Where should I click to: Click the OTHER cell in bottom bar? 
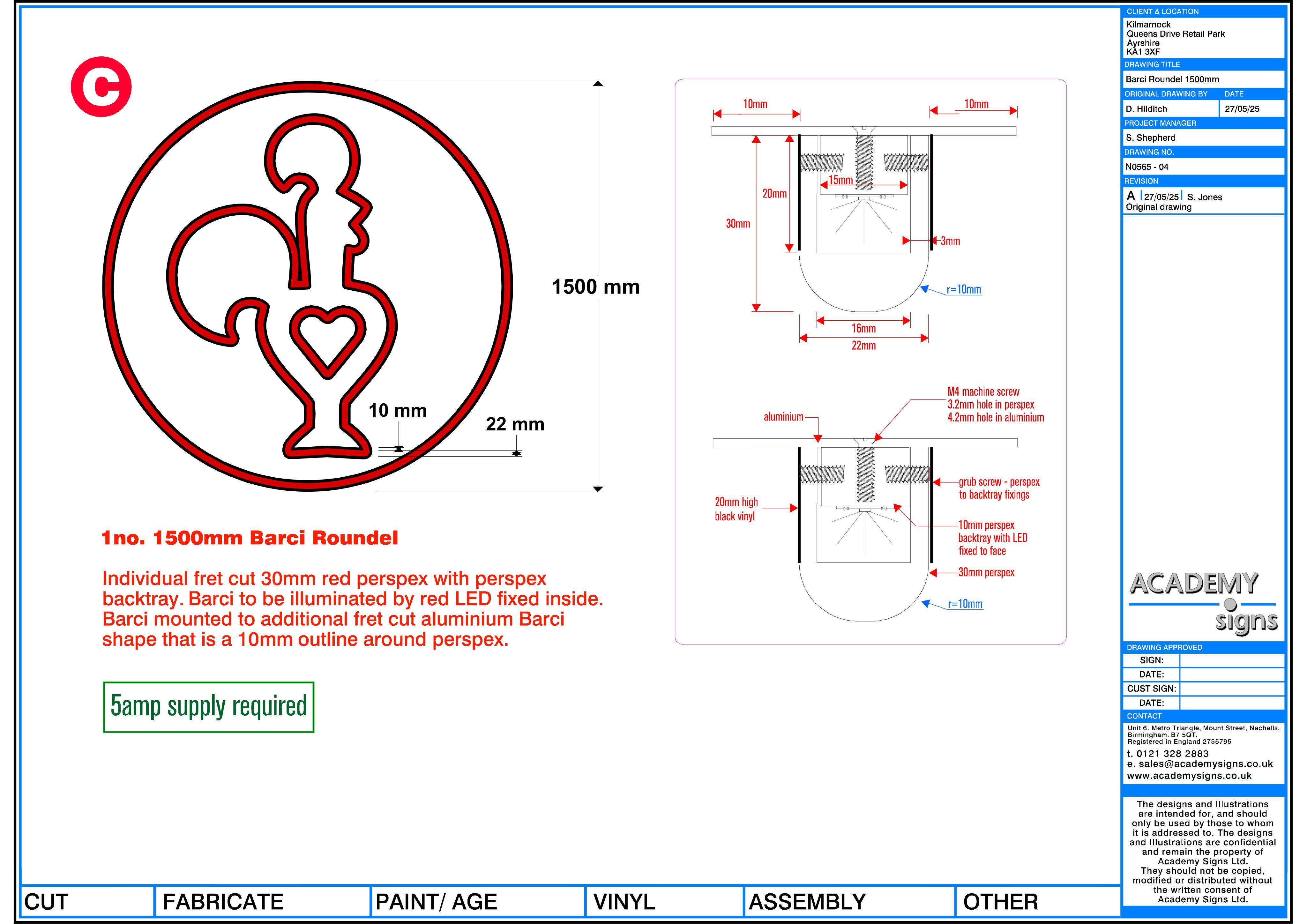coord(1038,902)
